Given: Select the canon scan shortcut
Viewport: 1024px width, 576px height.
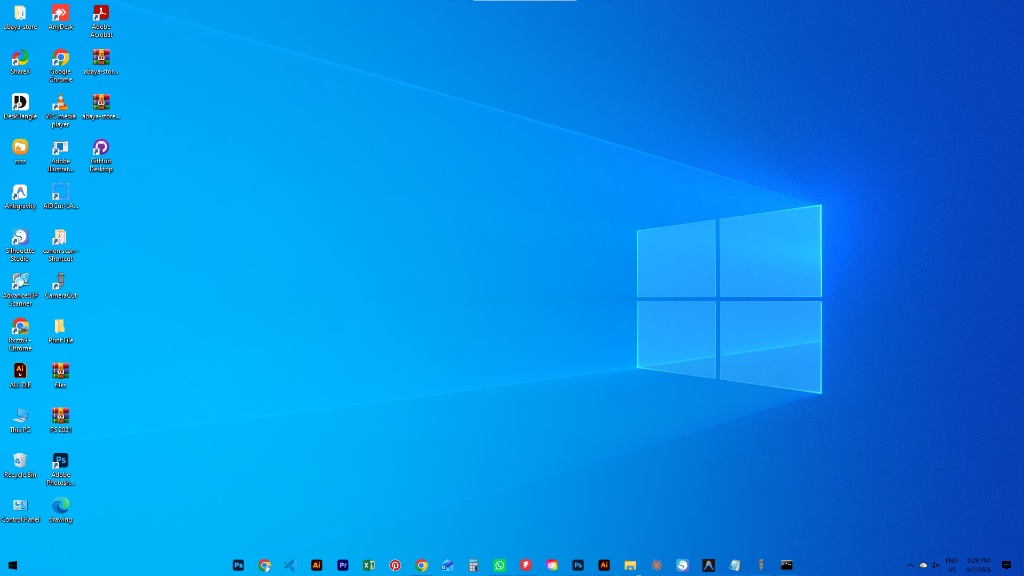Looking at the screenshot, I should (60, 246).
